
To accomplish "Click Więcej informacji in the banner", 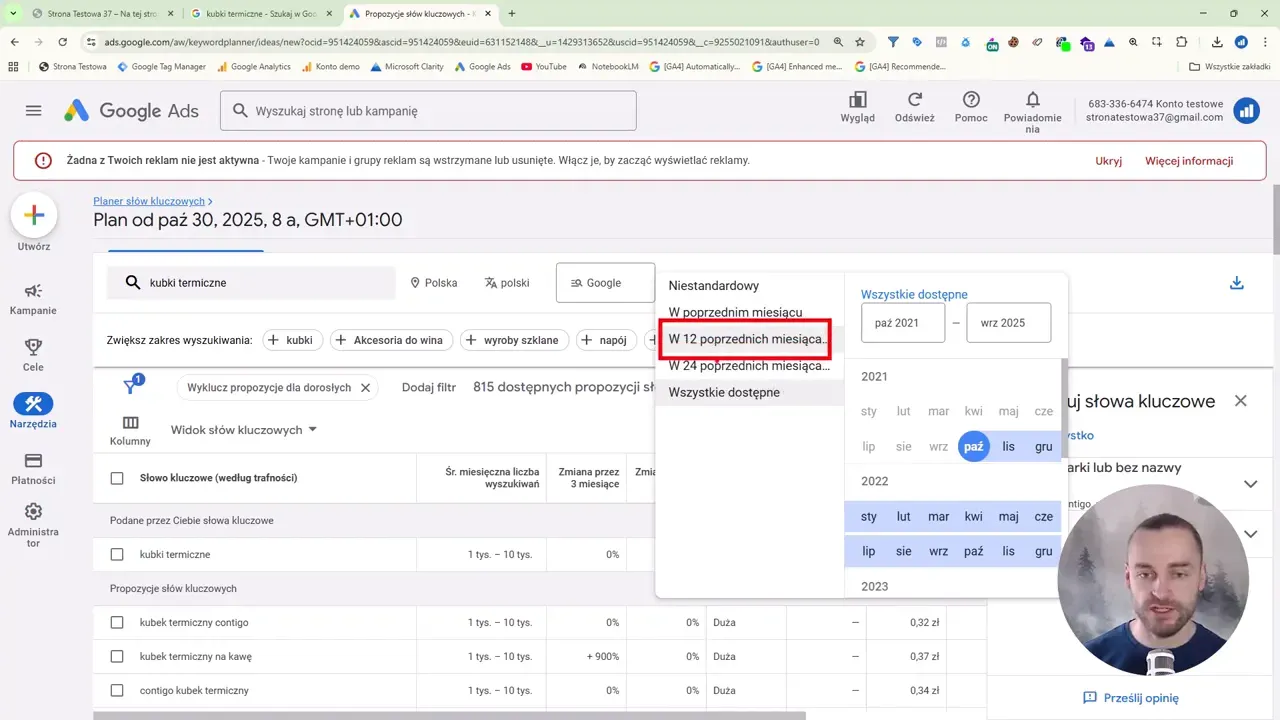I will click(x=1189, y=161).
